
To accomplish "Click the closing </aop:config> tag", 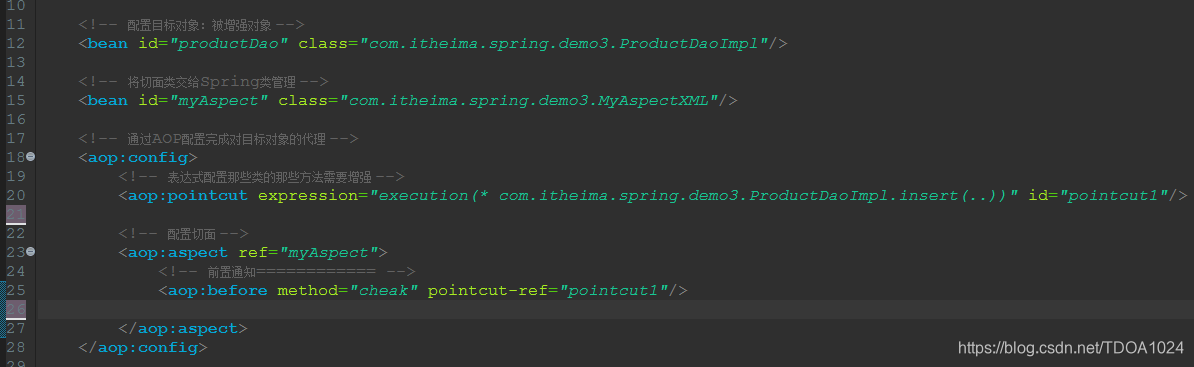I will 142,348.
